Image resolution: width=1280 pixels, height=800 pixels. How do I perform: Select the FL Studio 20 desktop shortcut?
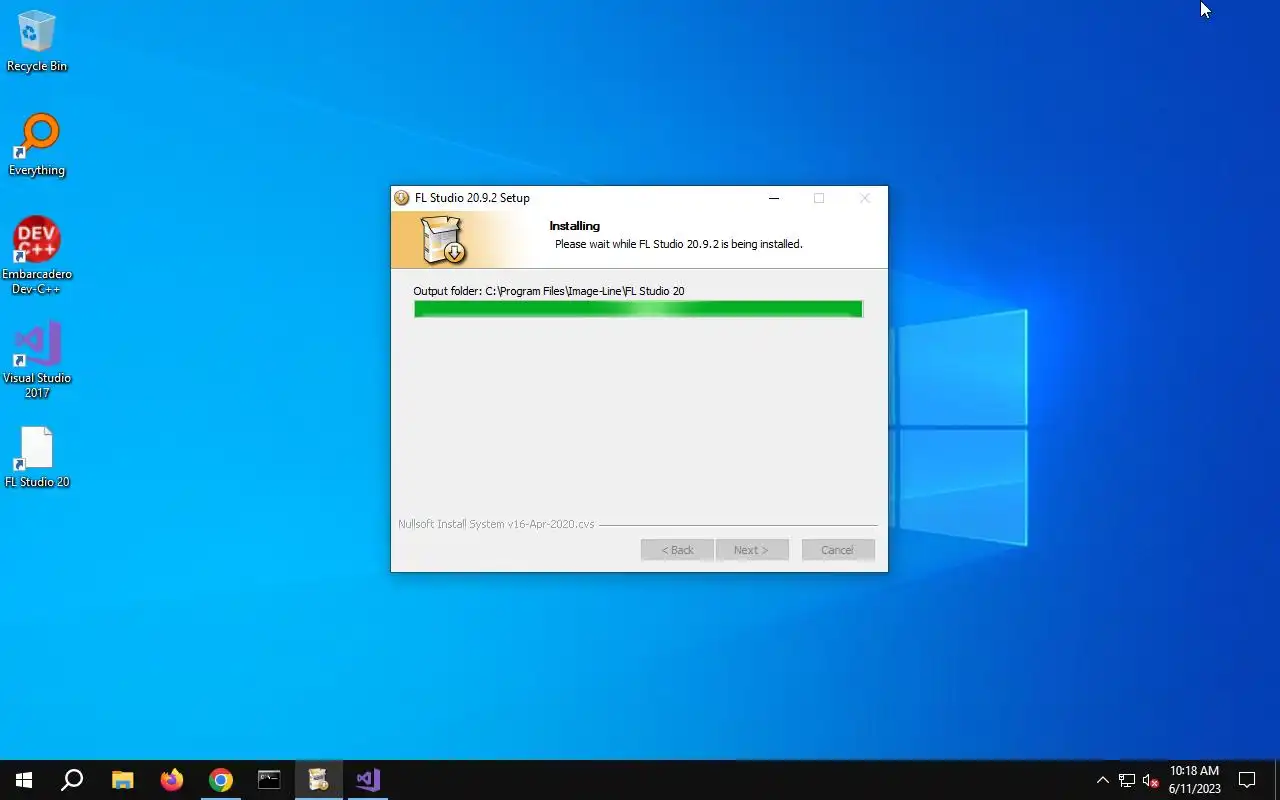pyautogui.click(x=37, y=458)
